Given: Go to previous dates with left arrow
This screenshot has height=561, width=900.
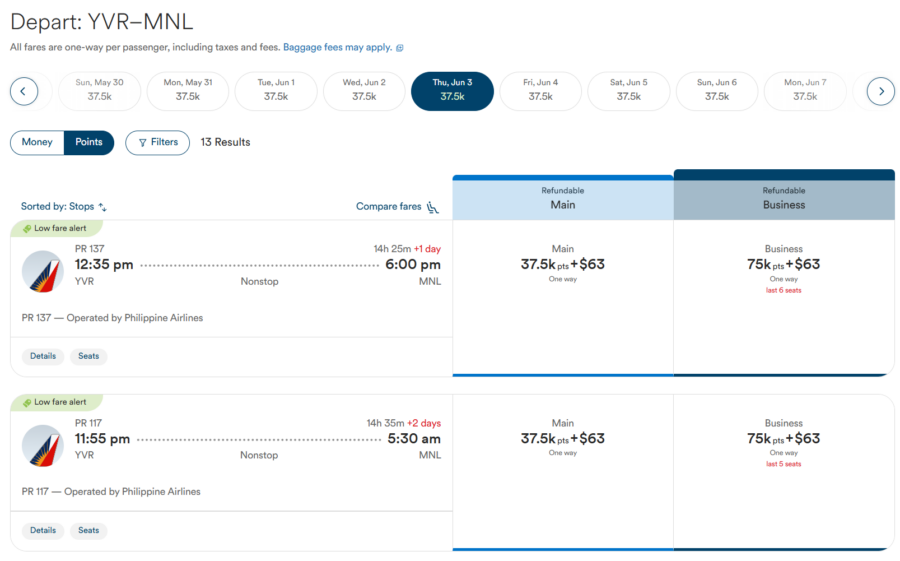Looking at the screenshot, I should 24,91.
